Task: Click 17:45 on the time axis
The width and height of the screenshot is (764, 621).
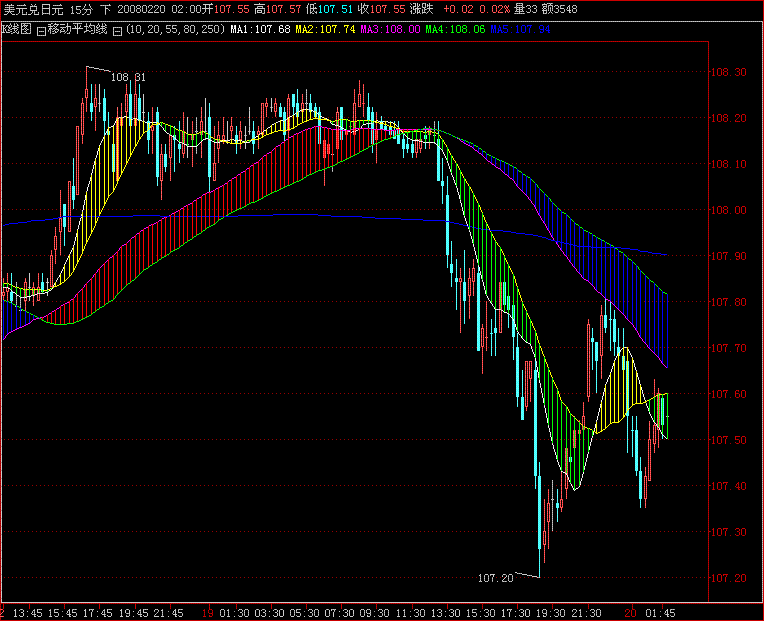Action: point(98,613)
